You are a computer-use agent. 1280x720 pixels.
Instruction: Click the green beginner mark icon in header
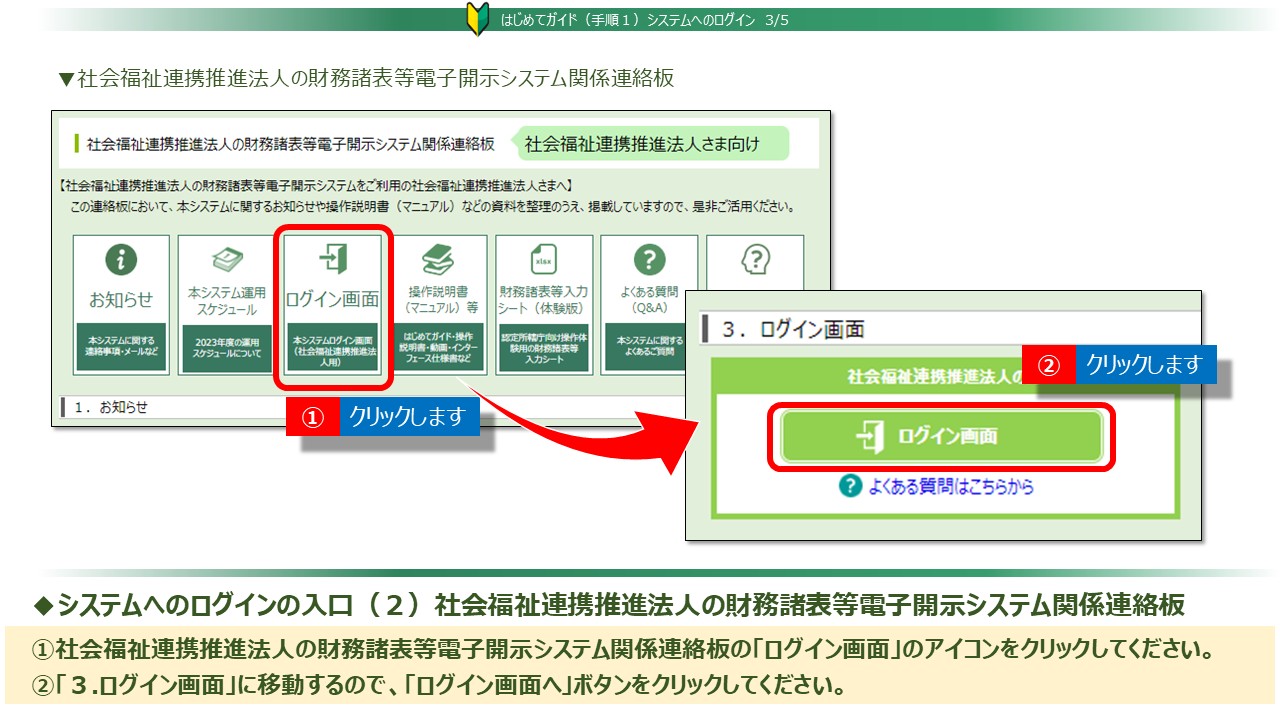click(477, 19)
